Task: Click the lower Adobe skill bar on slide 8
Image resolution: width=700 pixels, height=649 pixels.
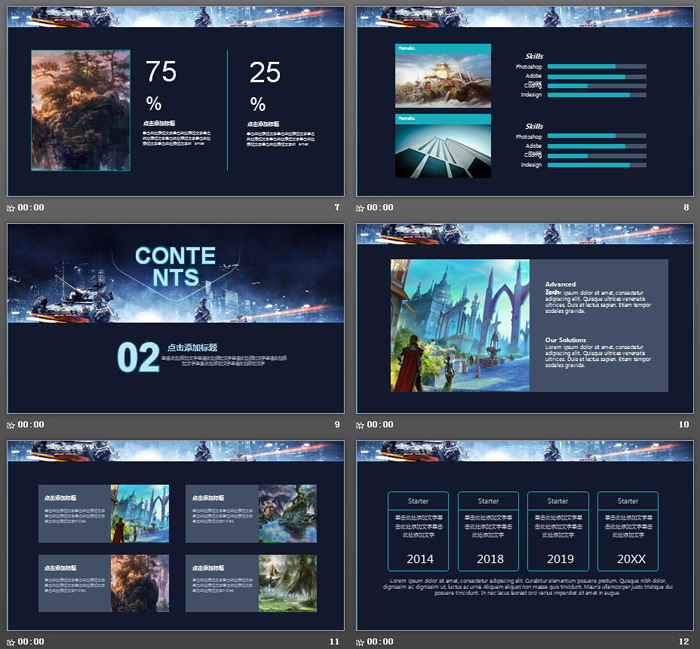Action: [597, 146]
